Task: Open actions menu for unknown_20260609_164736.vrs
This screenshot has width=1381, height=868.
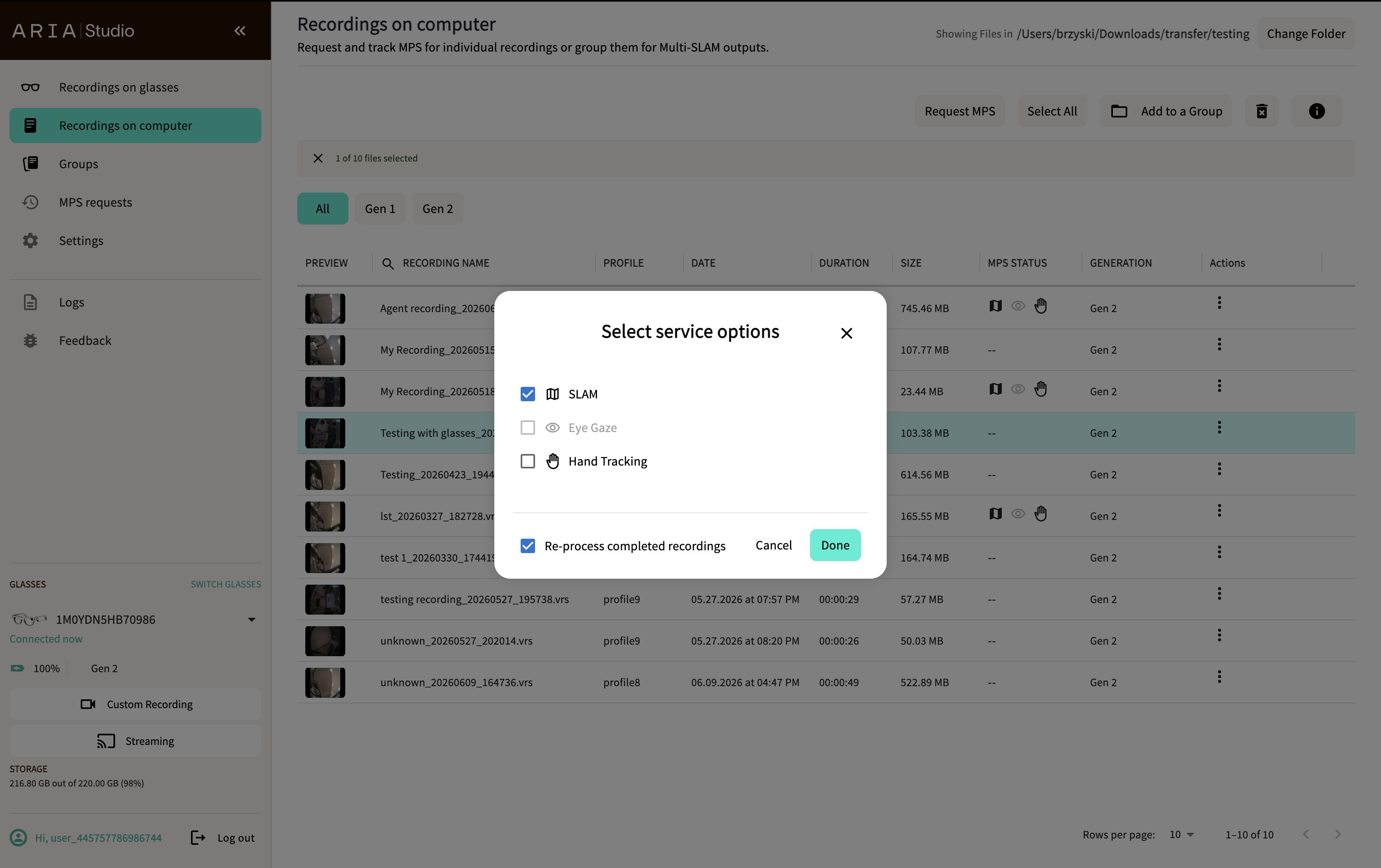Action: 1219,677
